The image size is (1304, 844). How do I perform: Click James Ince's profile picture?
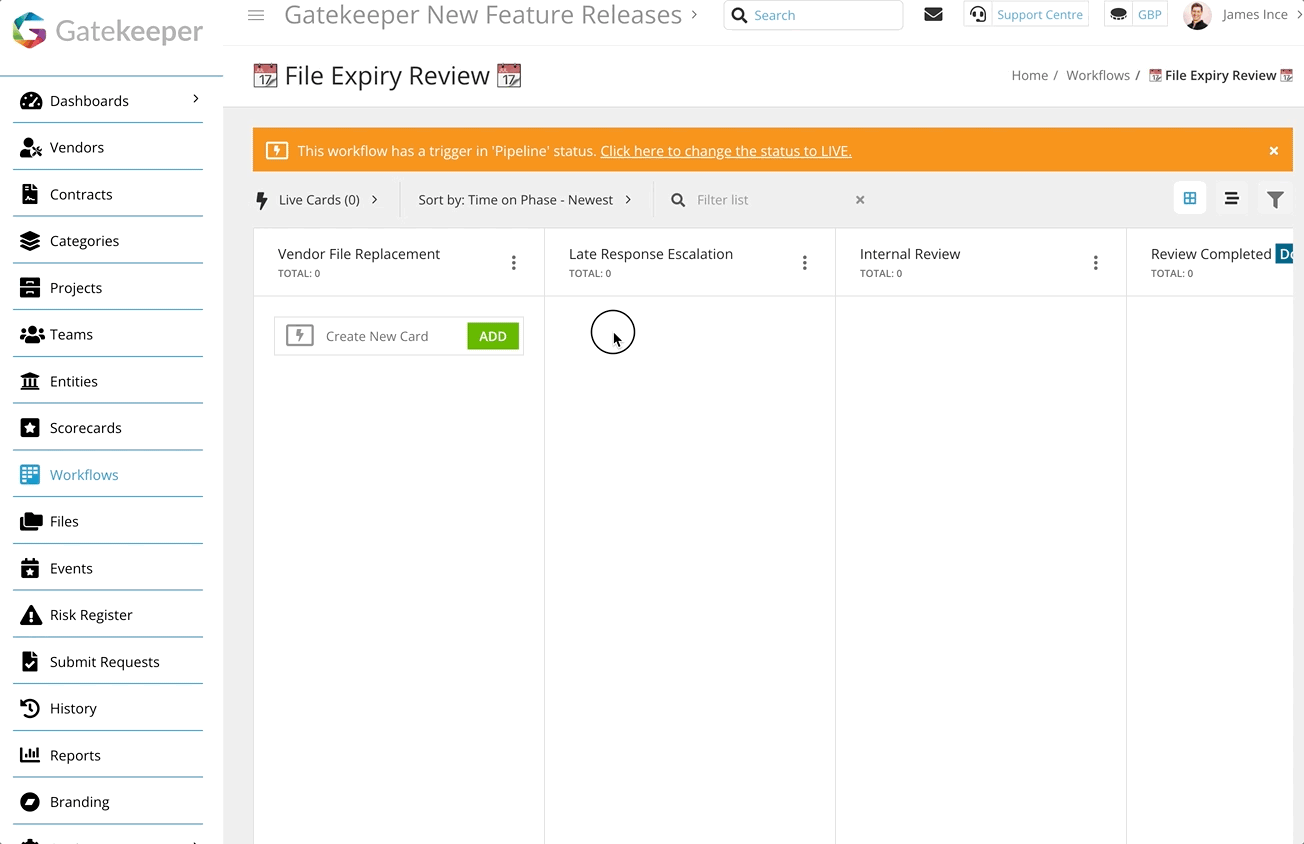point(1197,15)
